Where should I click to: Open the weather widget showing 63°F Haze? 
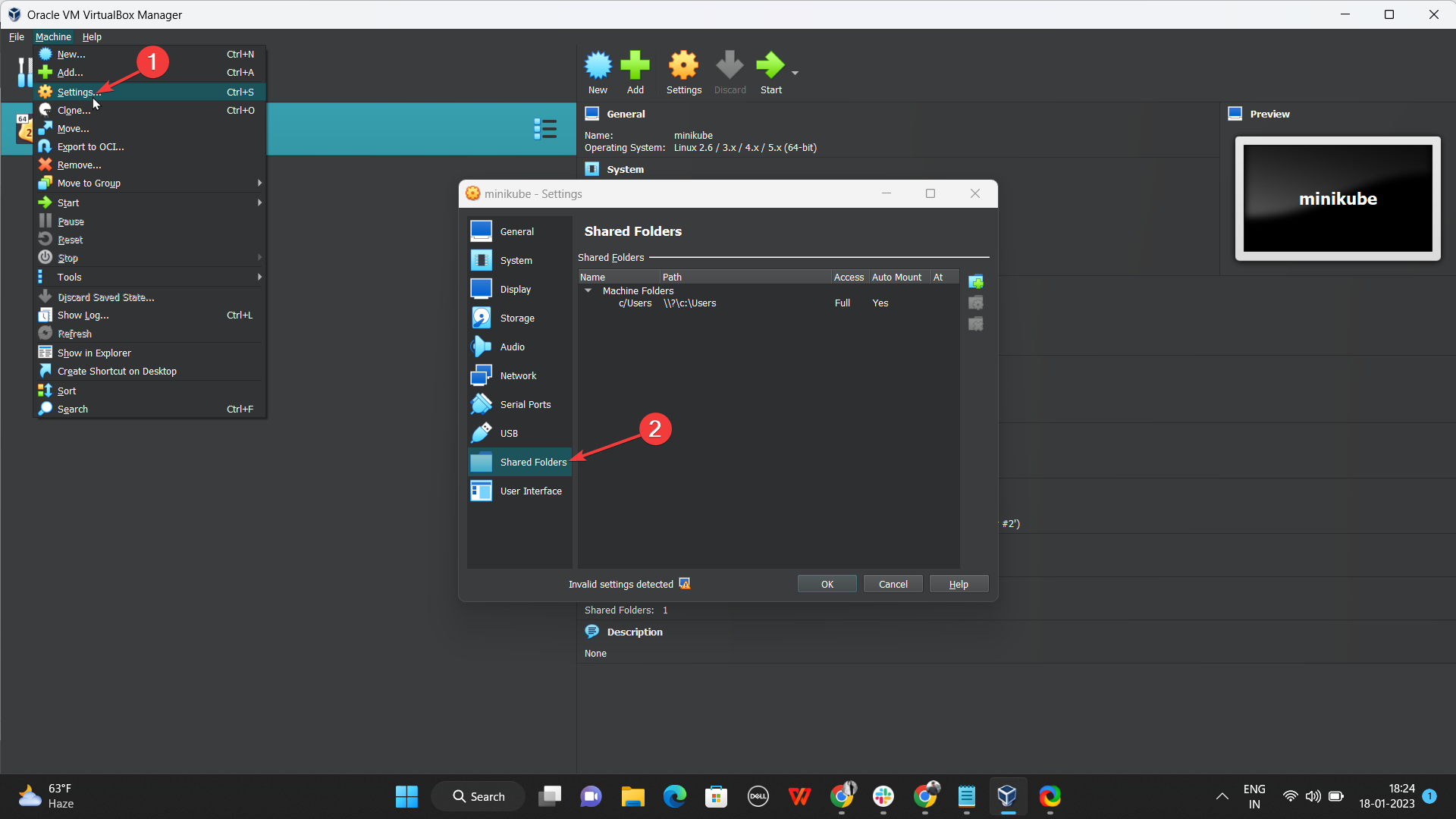[x=46, y=796]
